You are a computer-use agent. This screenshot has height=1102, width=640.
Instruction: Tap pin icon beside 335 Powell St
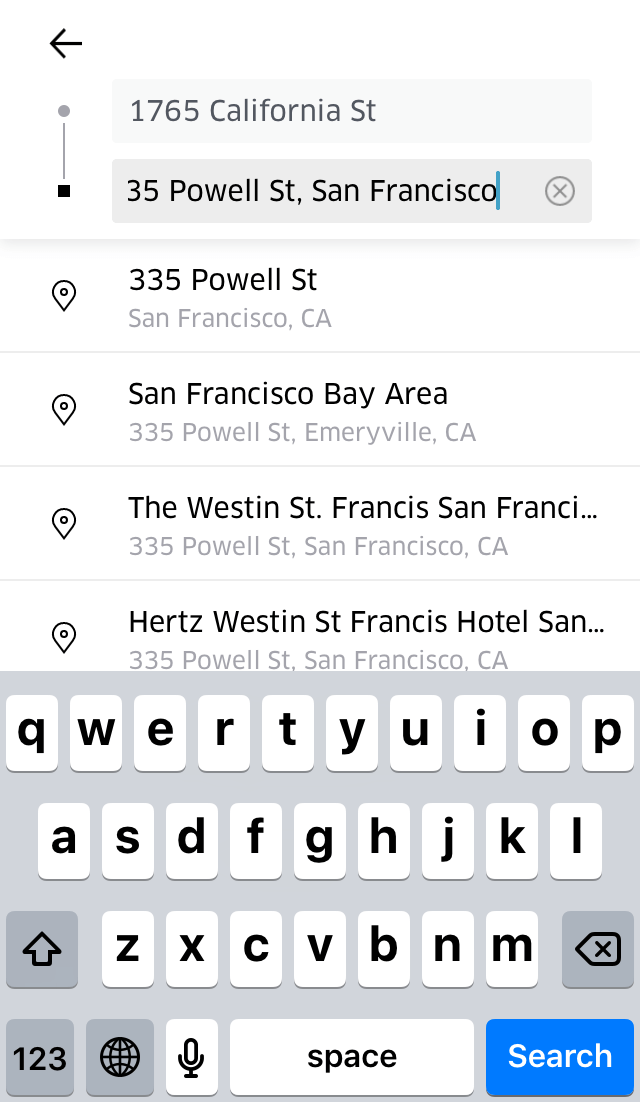(x=64, y=296)
